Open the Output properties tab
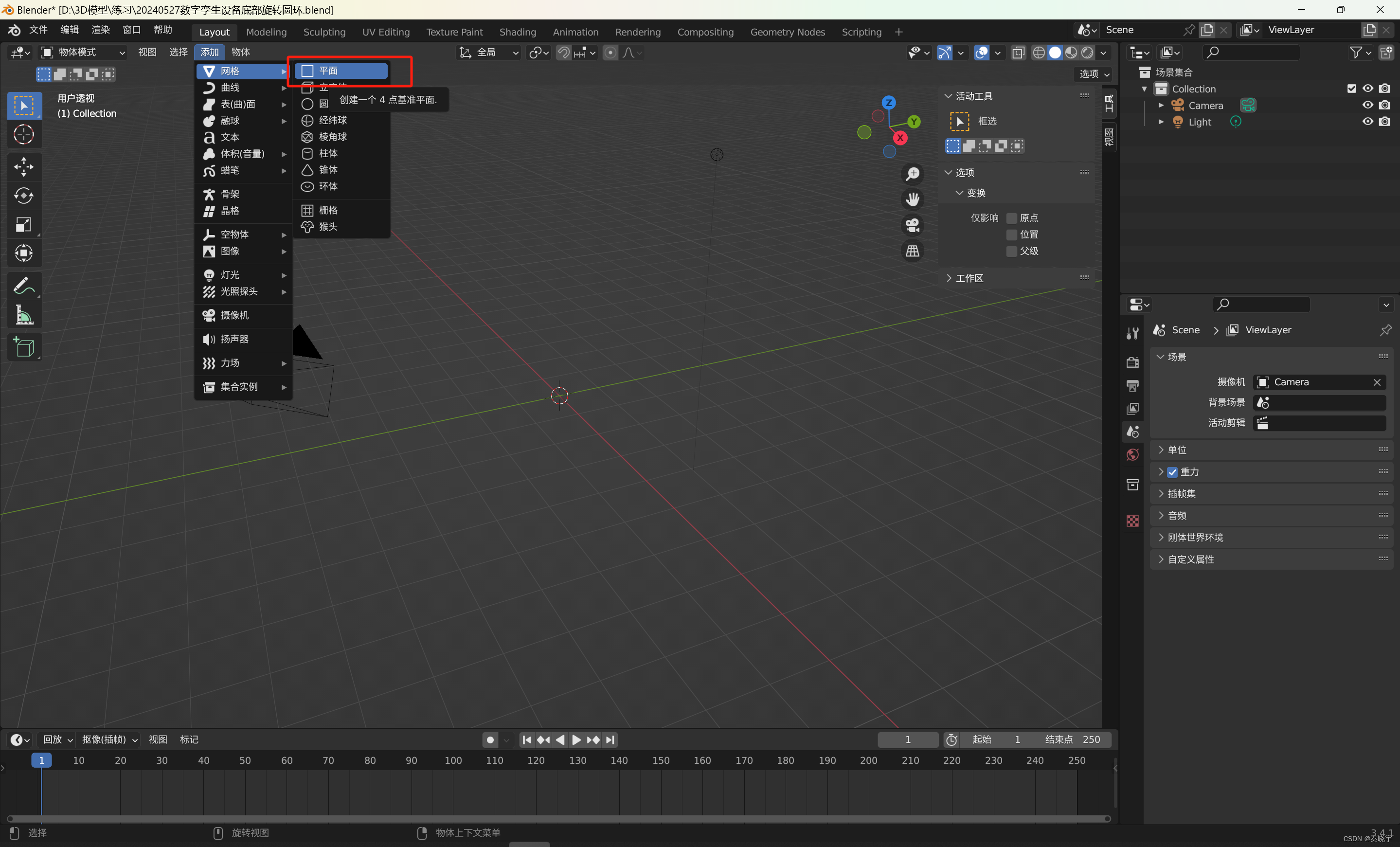The width and height of the screenshot is (1400, 847). click(1132, 386)
